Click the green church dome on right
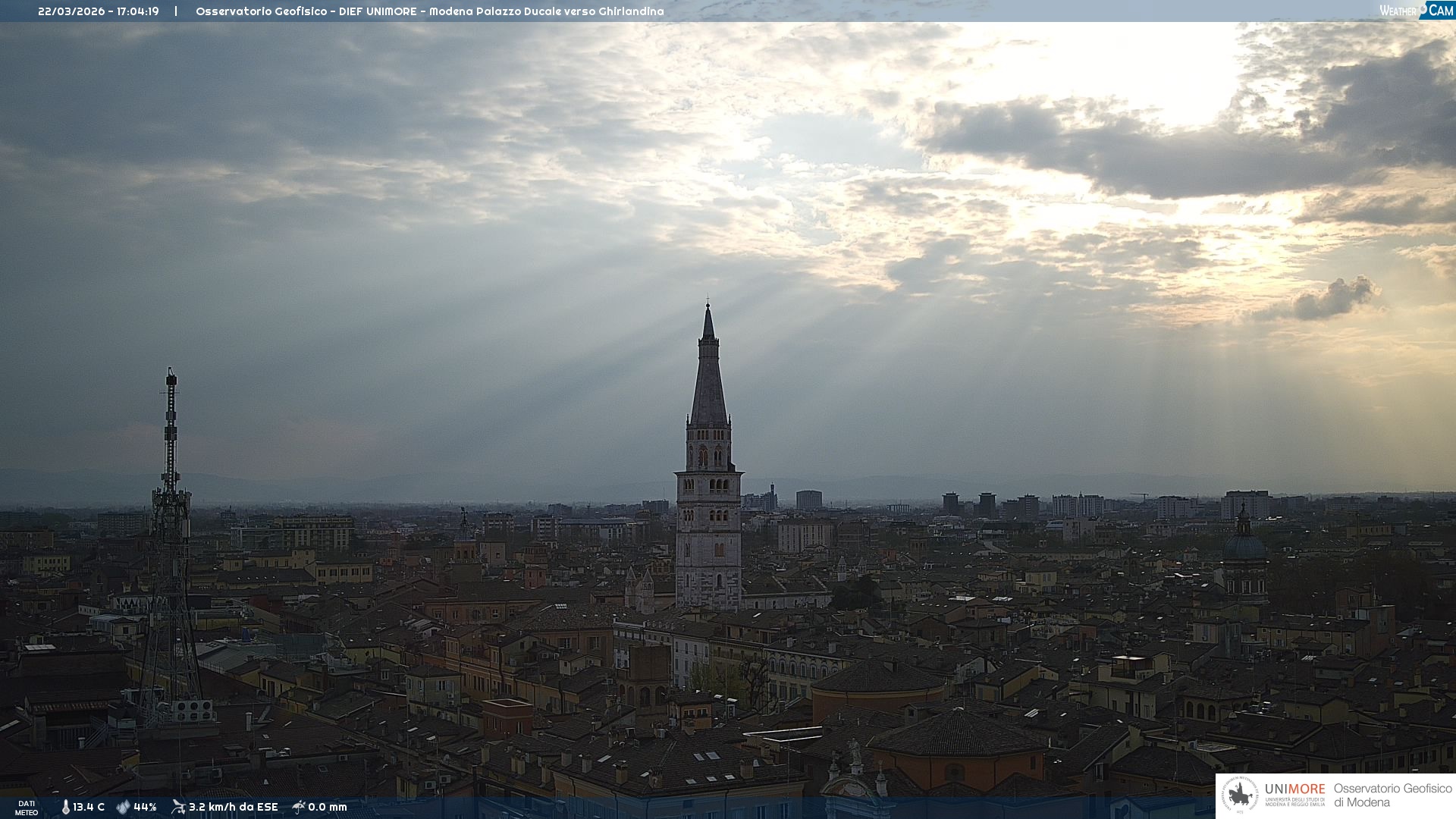Image resolution: width=1456 pixels, height=819 pixels. (x=1244, y=545)
